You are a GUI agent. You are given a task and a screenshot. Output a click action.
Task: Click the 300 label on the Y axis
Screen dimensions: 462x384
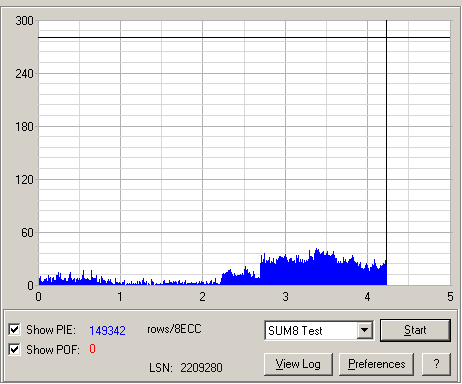[x=24, y=21]
